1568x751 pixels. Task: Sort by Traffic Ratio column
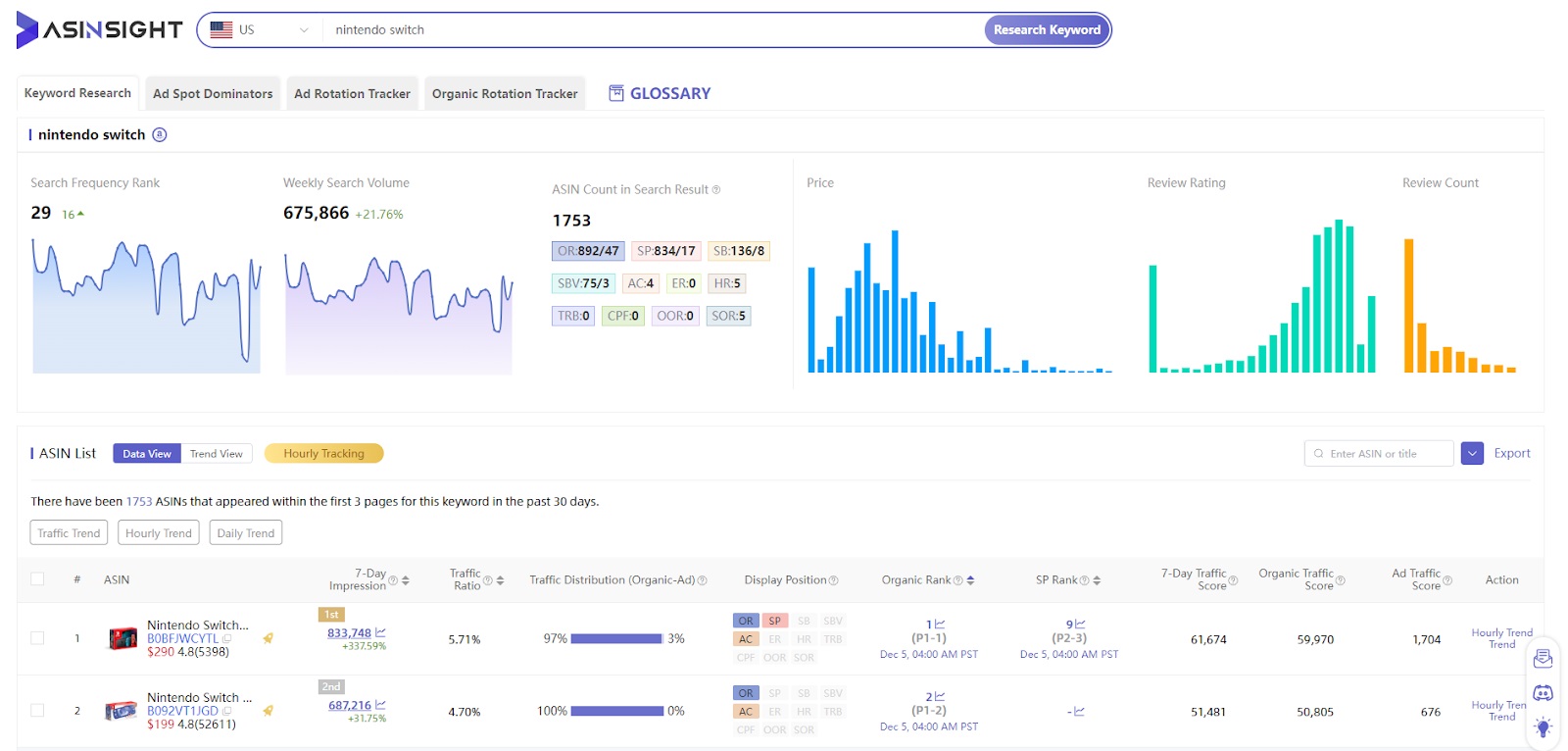pos(500,580)
